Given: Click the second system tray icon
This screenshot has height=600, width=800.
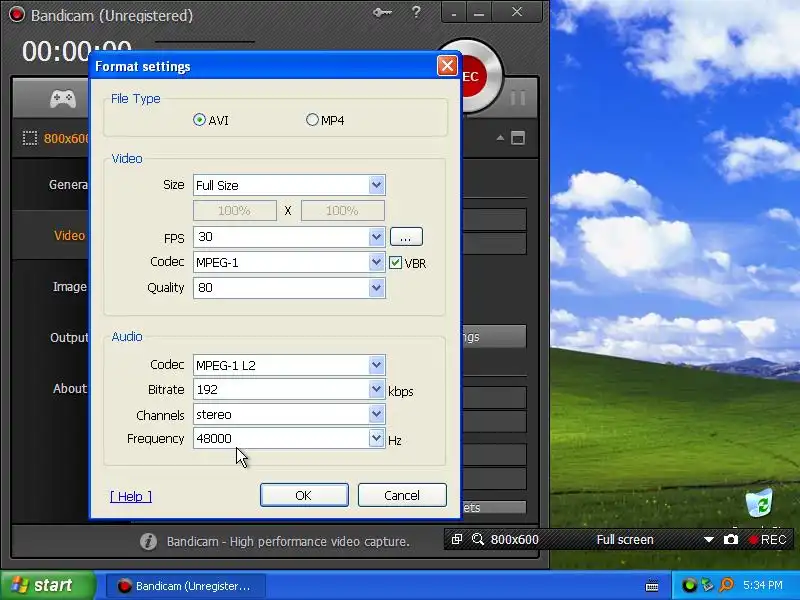Looking at the screenshot, I should coord(707,585).
